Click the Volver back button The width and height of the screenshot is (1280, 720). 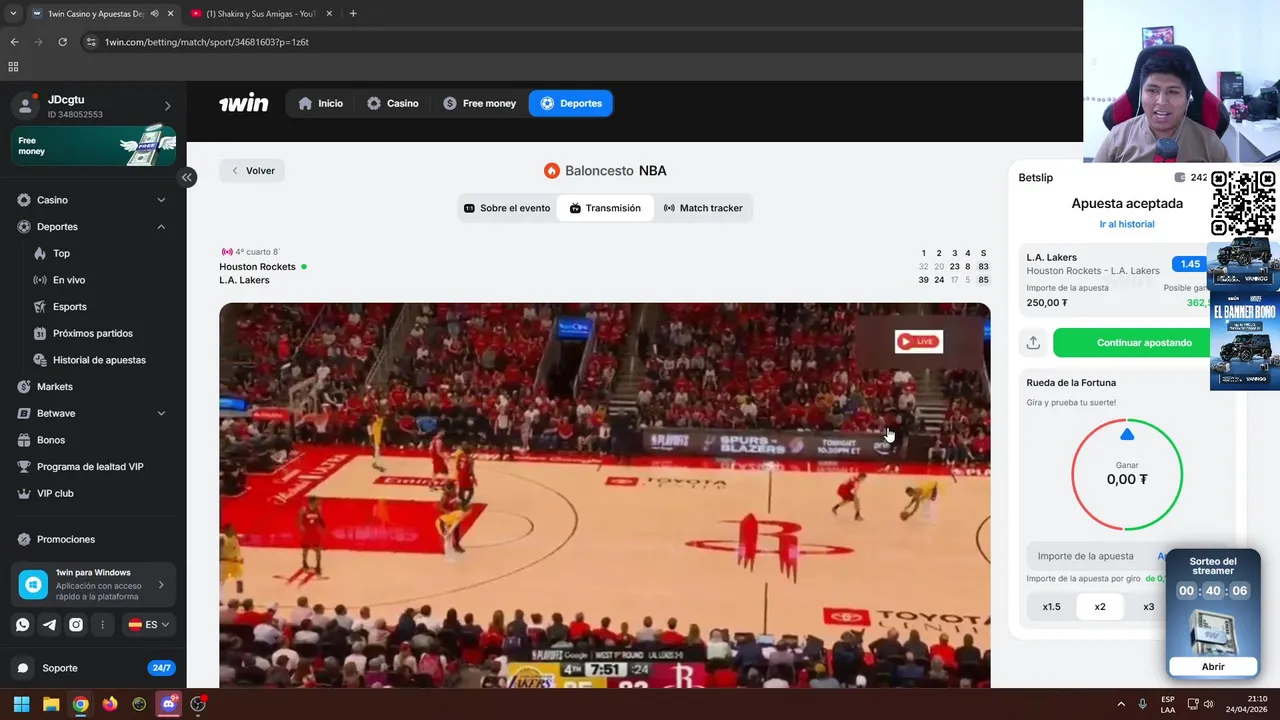[253, 171]
